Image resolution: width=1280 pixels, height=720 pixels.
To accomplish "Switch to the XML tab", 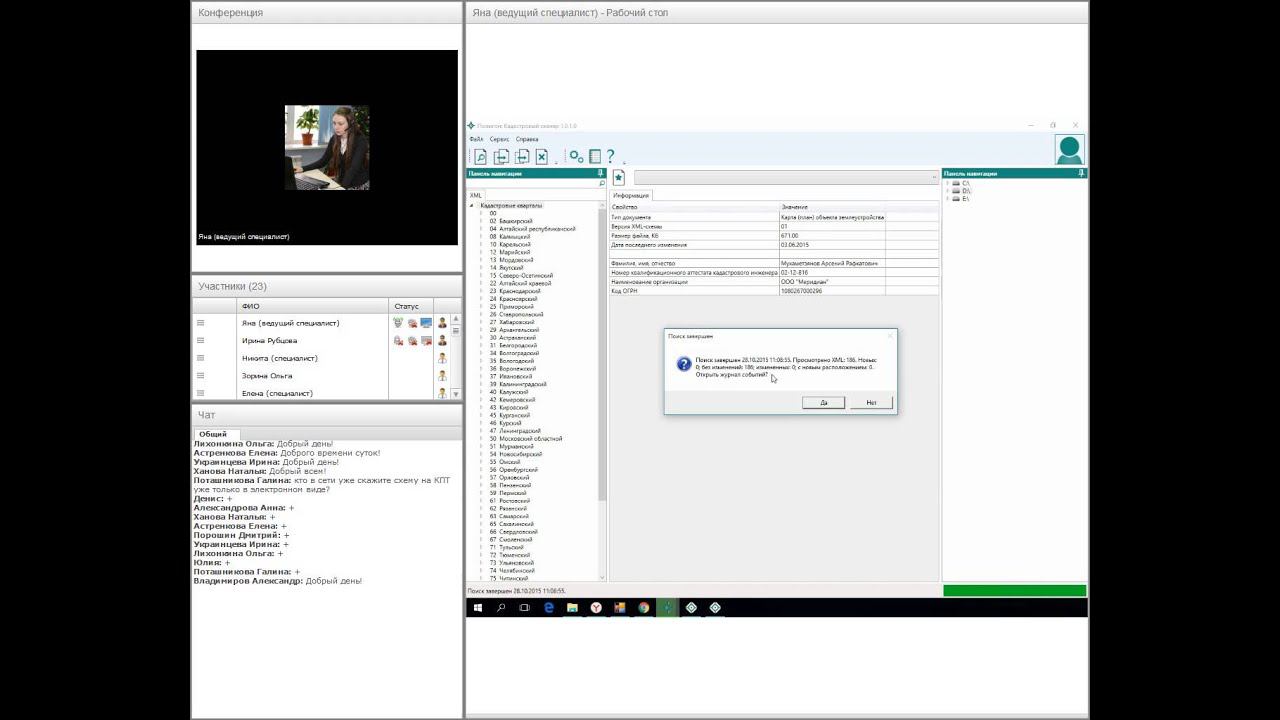I will point(476,195).
